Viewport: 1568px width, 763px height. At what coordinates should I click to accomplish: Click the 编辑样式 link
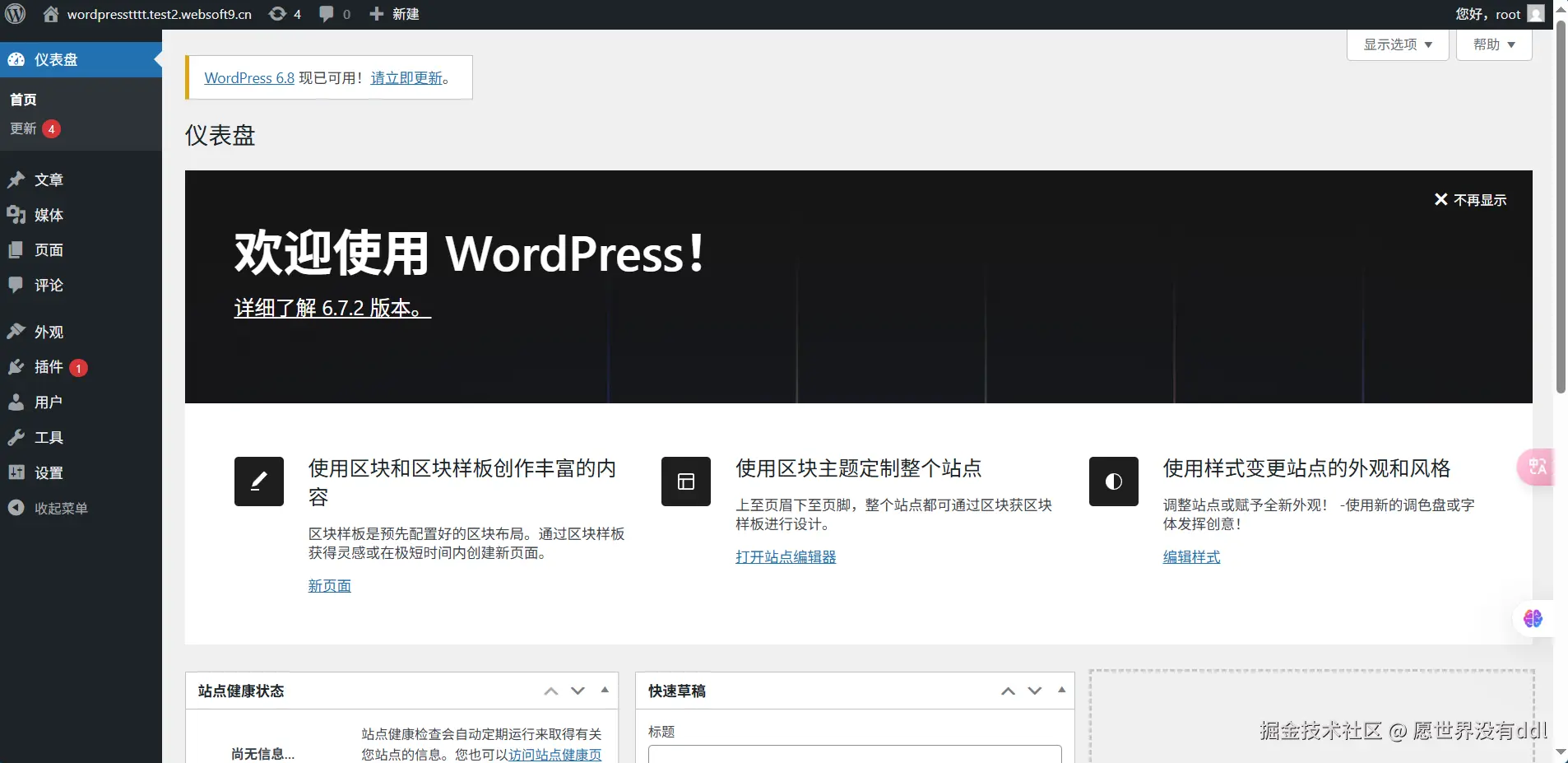1191,556
